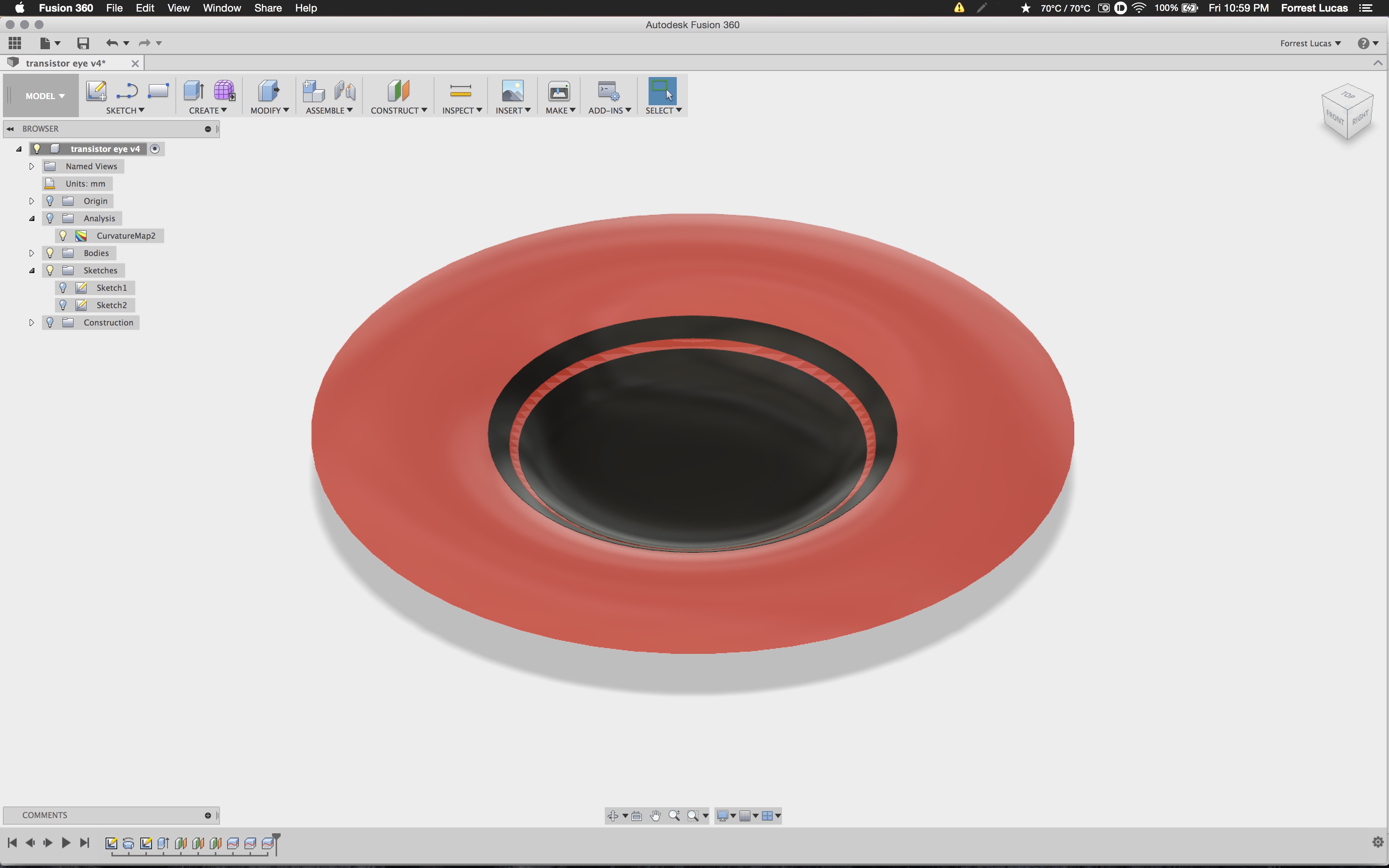Open the Data Panel grid icon
Viewport: 1389px width, 868px height.
[15, 43]
